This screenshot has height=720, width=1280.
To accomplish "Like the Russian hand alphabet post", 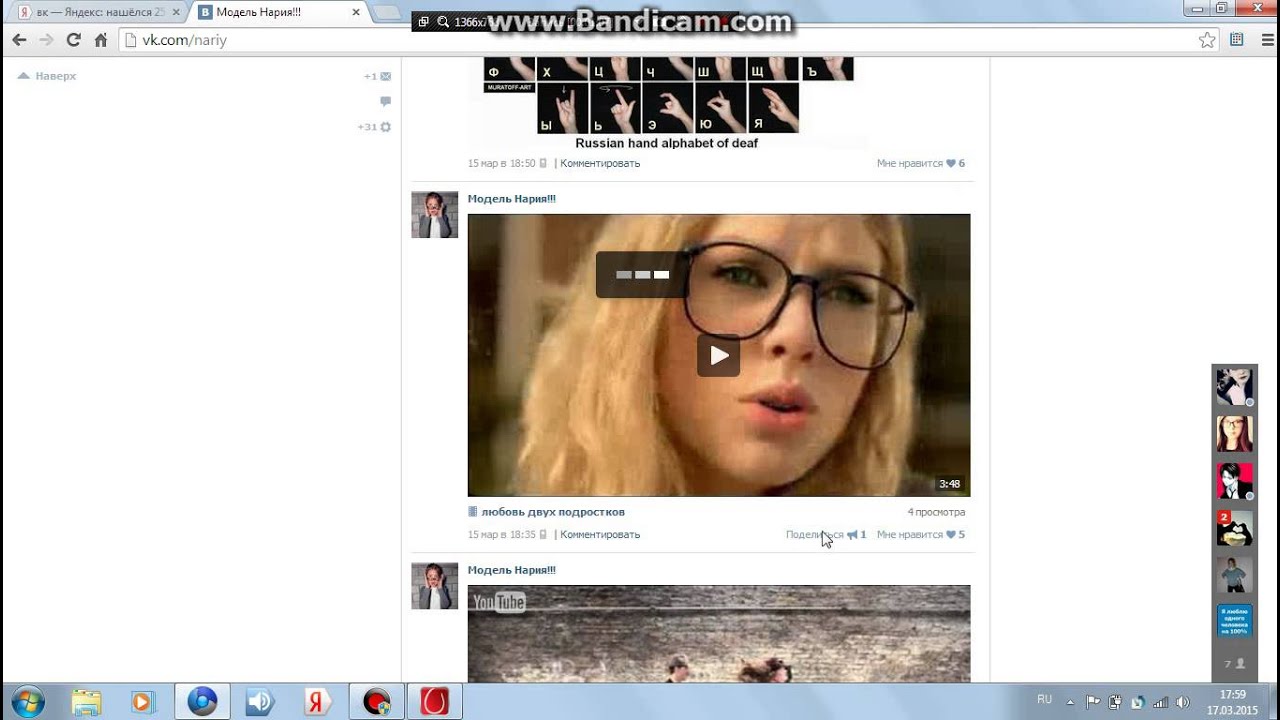I will click(921, 163).
